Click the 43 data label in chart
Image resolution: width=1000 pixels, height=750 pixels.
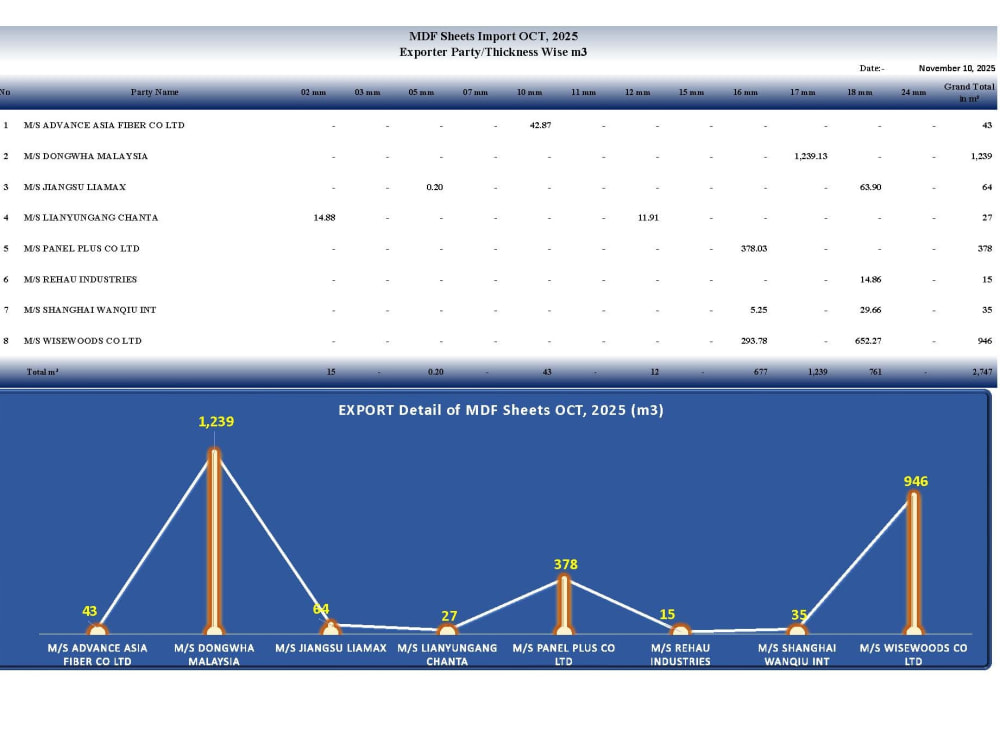click(90, 611)
